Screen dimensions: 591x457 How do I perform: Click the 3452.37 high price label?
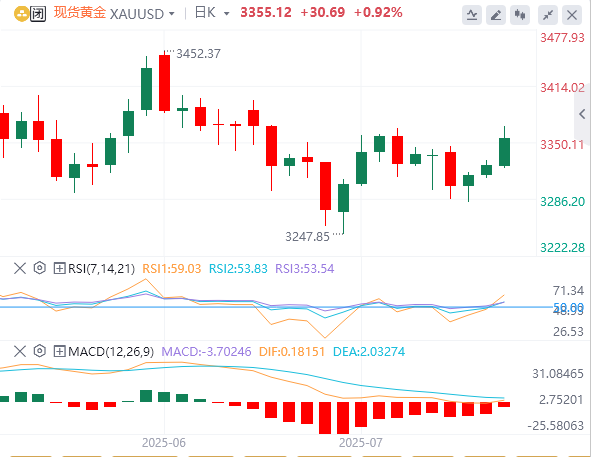[199, 54]
